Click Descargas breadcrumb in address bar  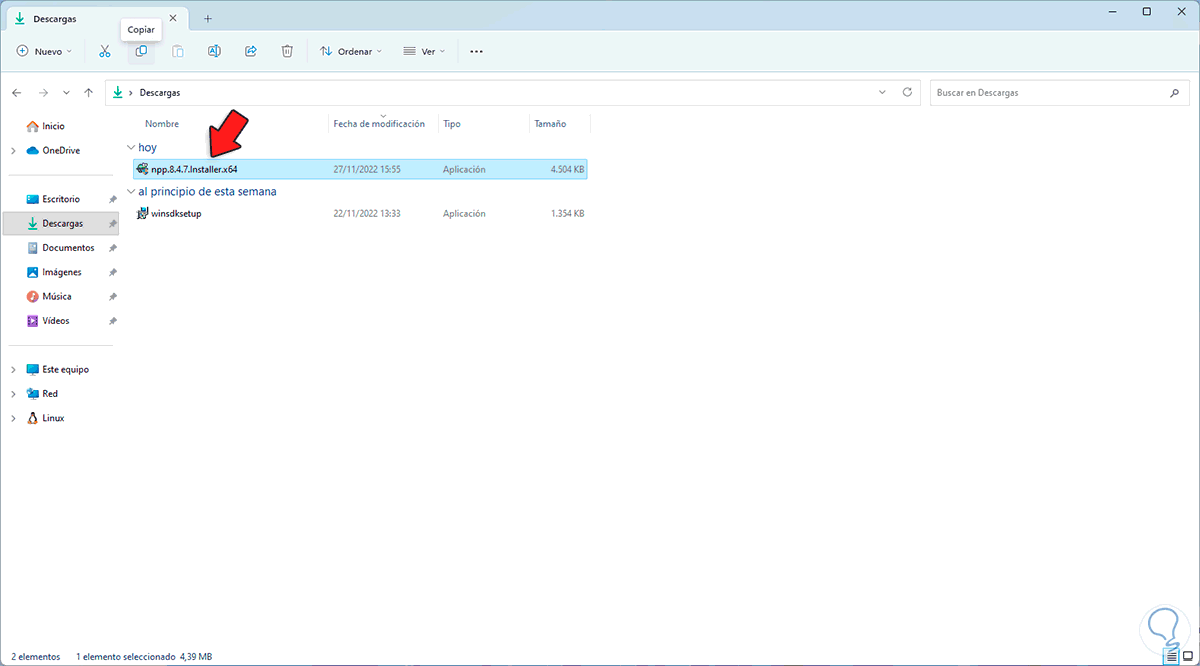click(x=160, y=92)
